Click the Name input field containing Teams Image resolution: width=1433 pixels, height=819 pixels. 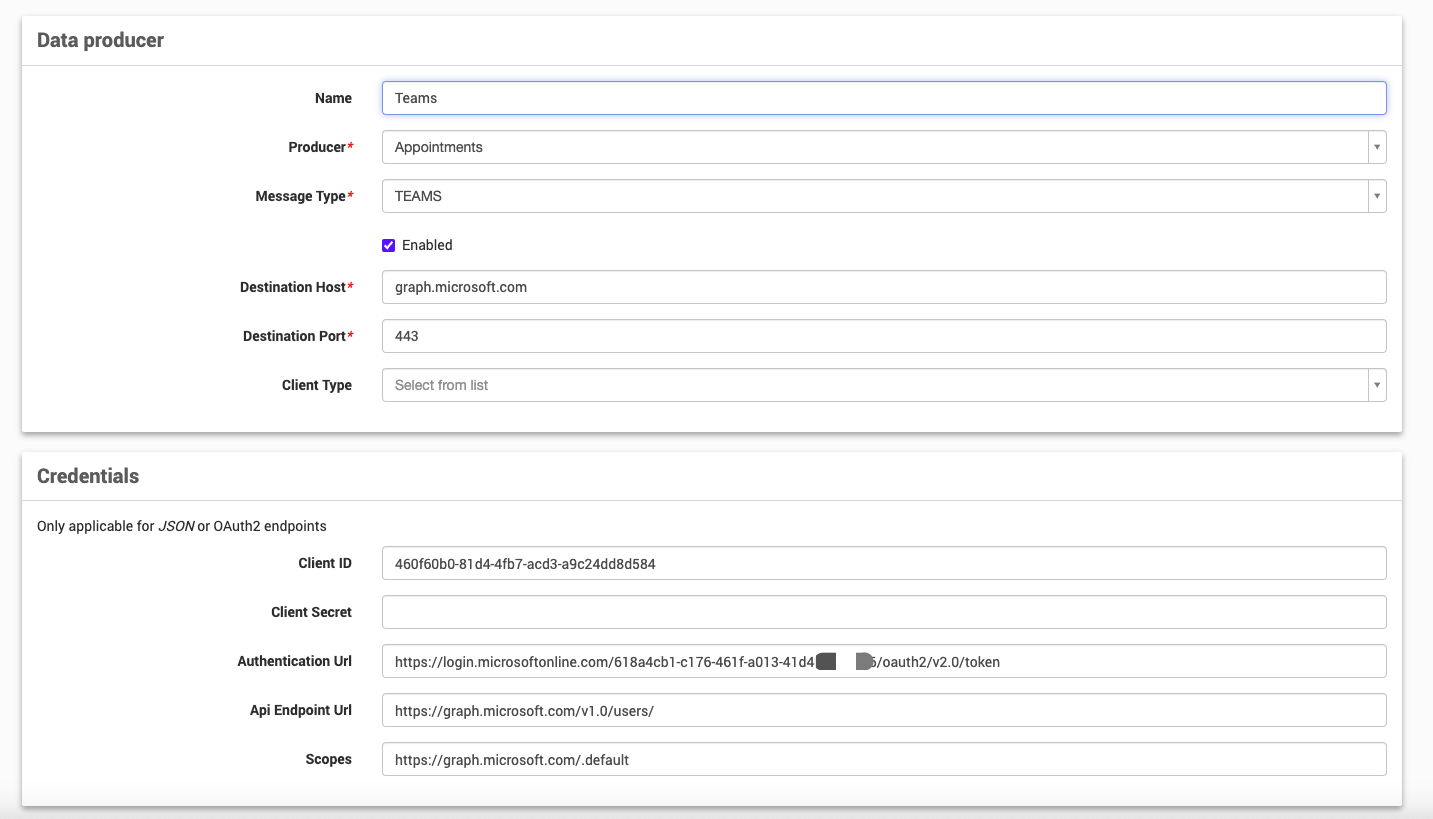tap(883, 98)
